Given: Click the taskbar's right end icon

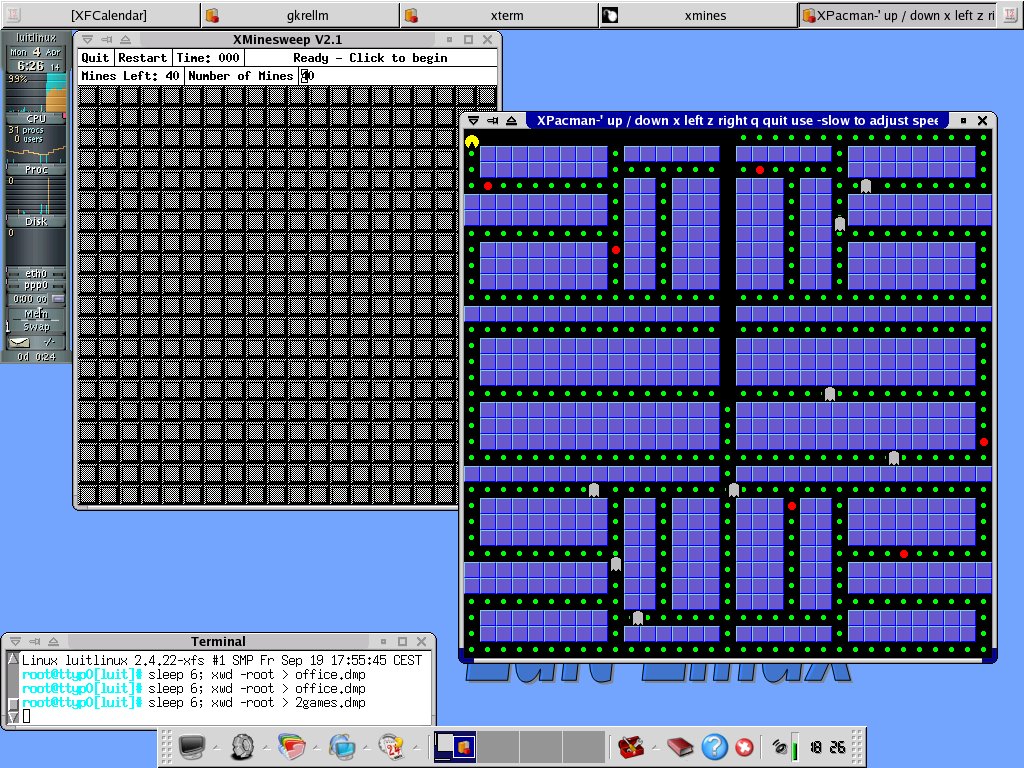Looking at the screenshot, I should point(1010,14).
